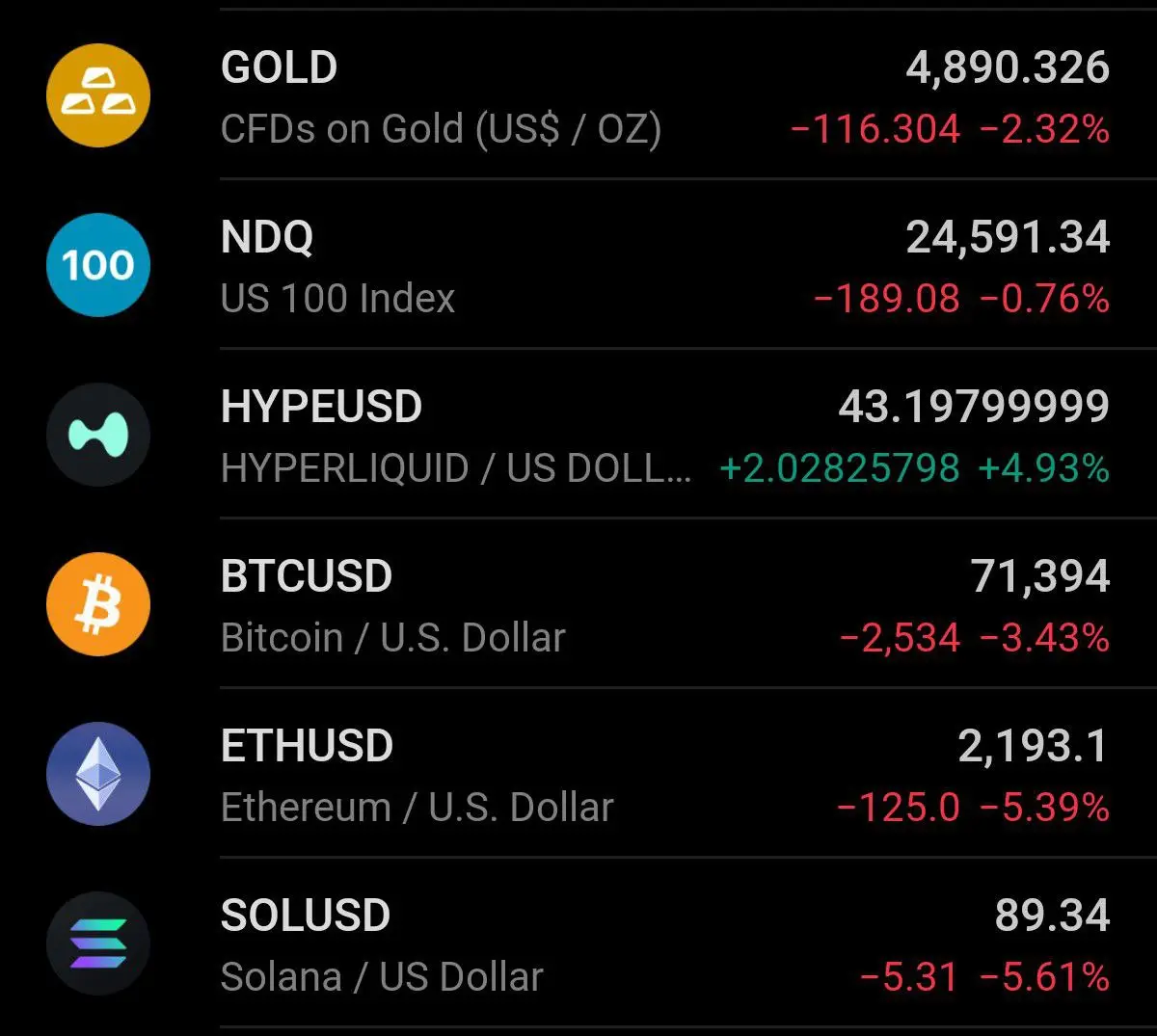Open the NDQ US 100 Index row
The width and height of the screenshot is (1157, 1036).
tap(578, 265)
